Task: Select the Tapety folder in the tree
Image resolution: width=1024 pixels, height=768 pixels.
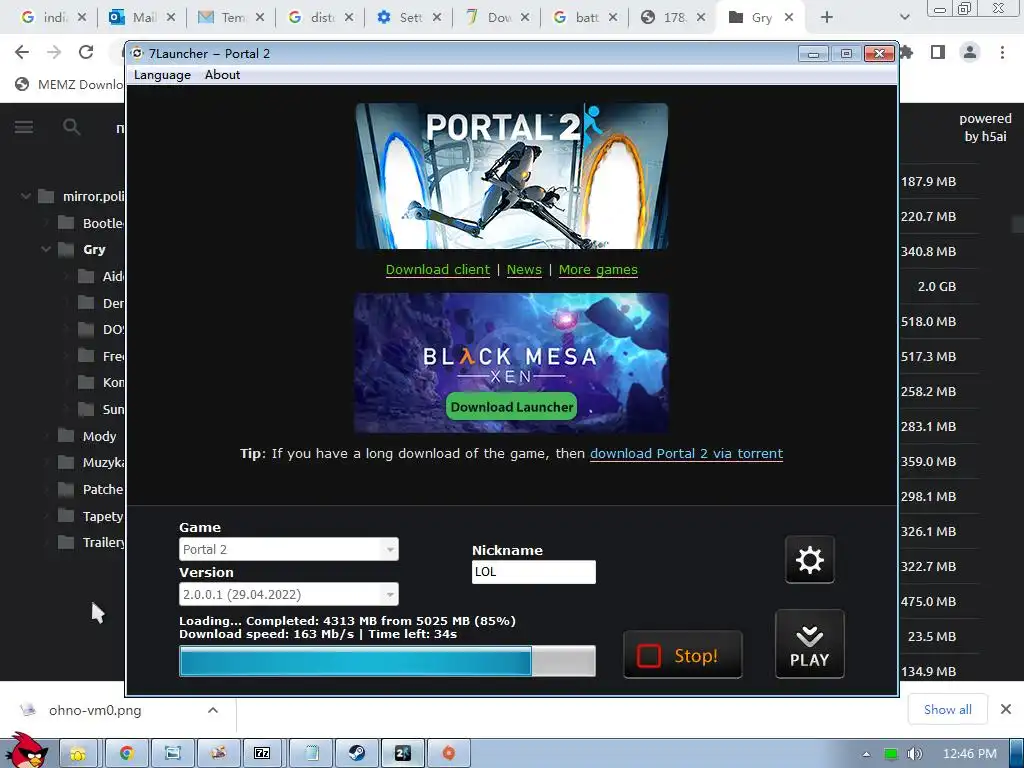Action: [91, 516]
